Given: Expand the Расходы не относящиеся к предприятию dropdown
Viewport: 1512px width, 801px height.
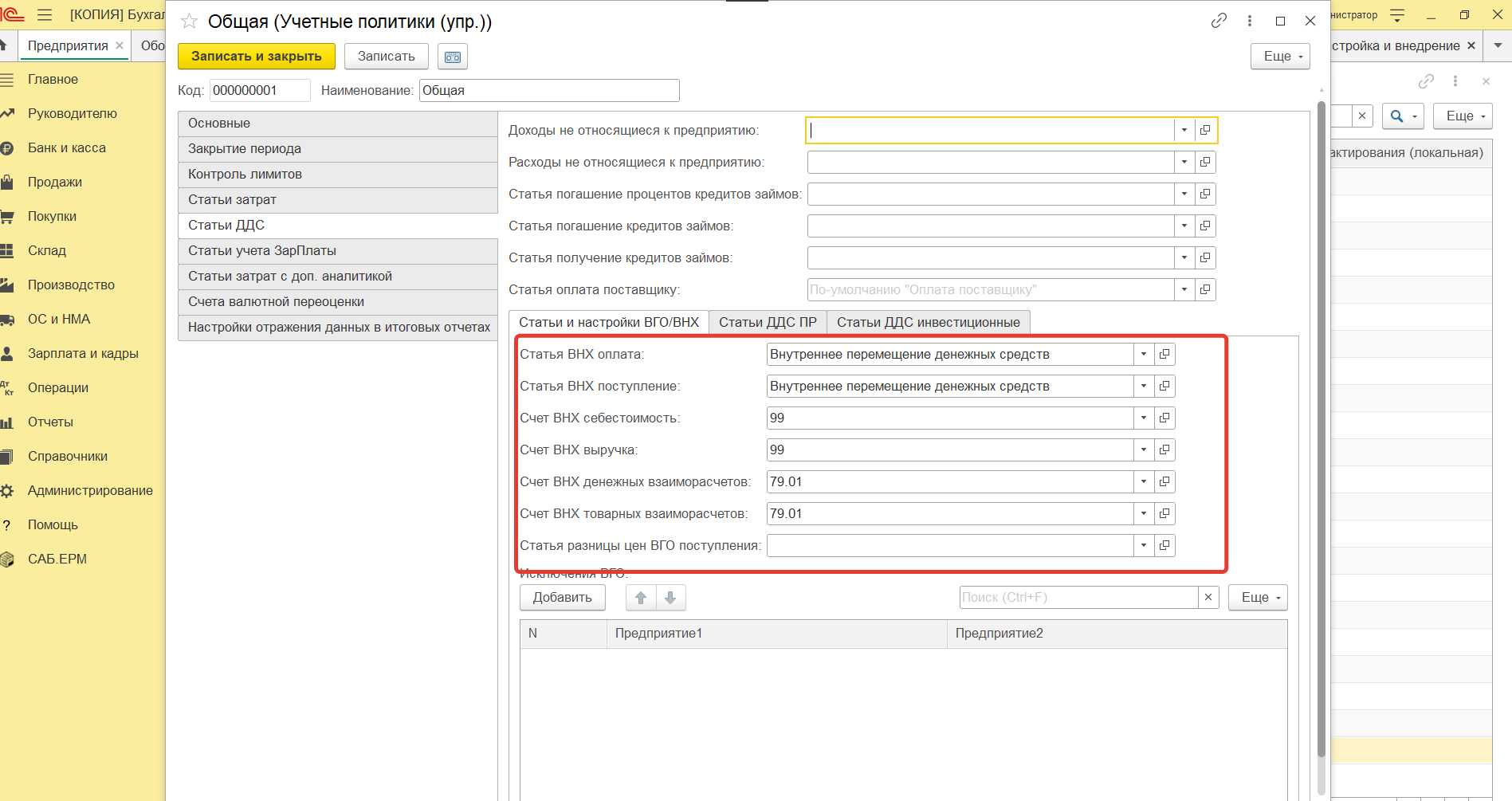Looking at the screenshot, I should tap(1184, 162).
